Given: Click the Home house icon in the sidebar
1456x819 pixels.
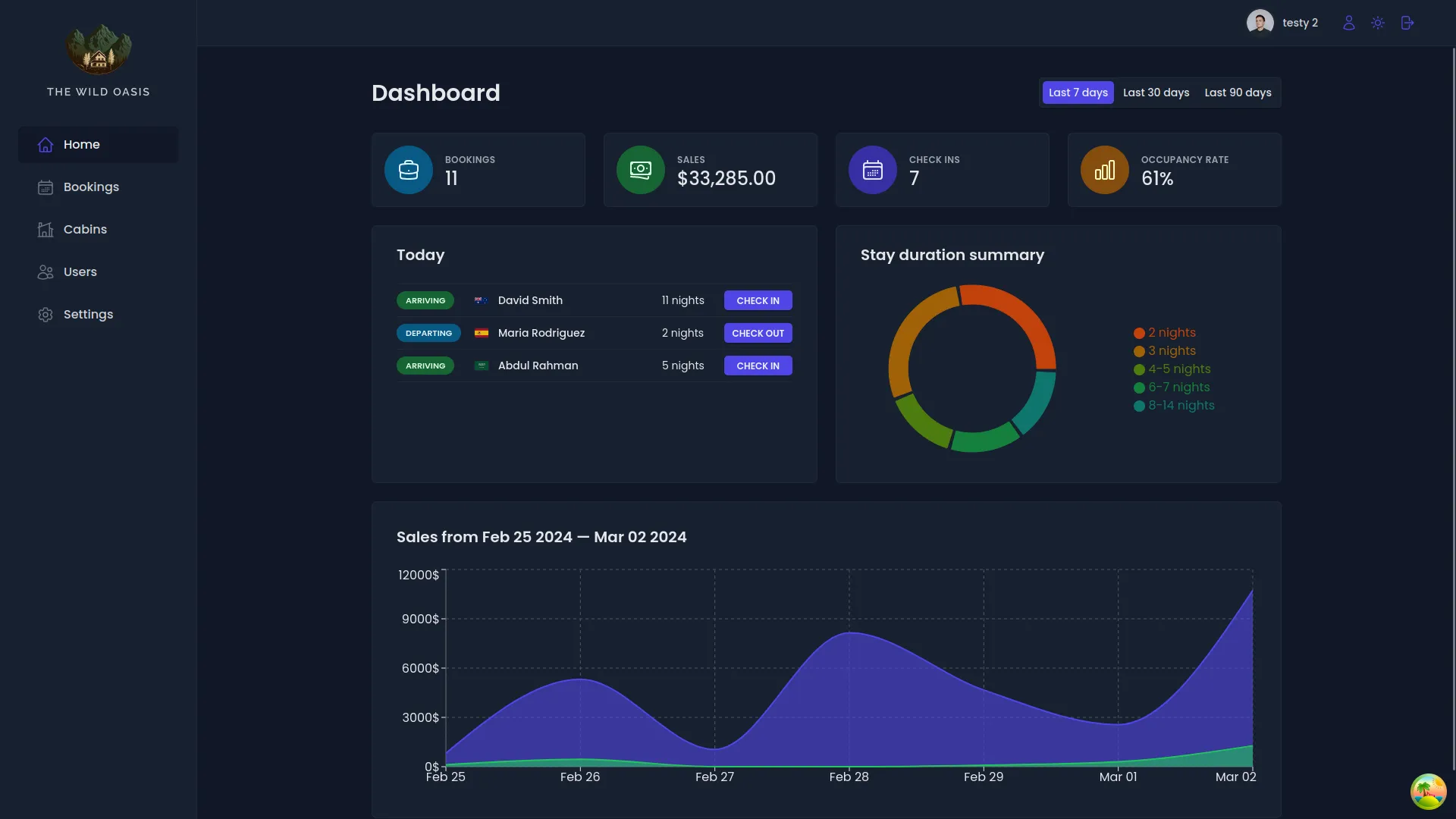Looking at the screenshot, I should [x=45, y=145].
